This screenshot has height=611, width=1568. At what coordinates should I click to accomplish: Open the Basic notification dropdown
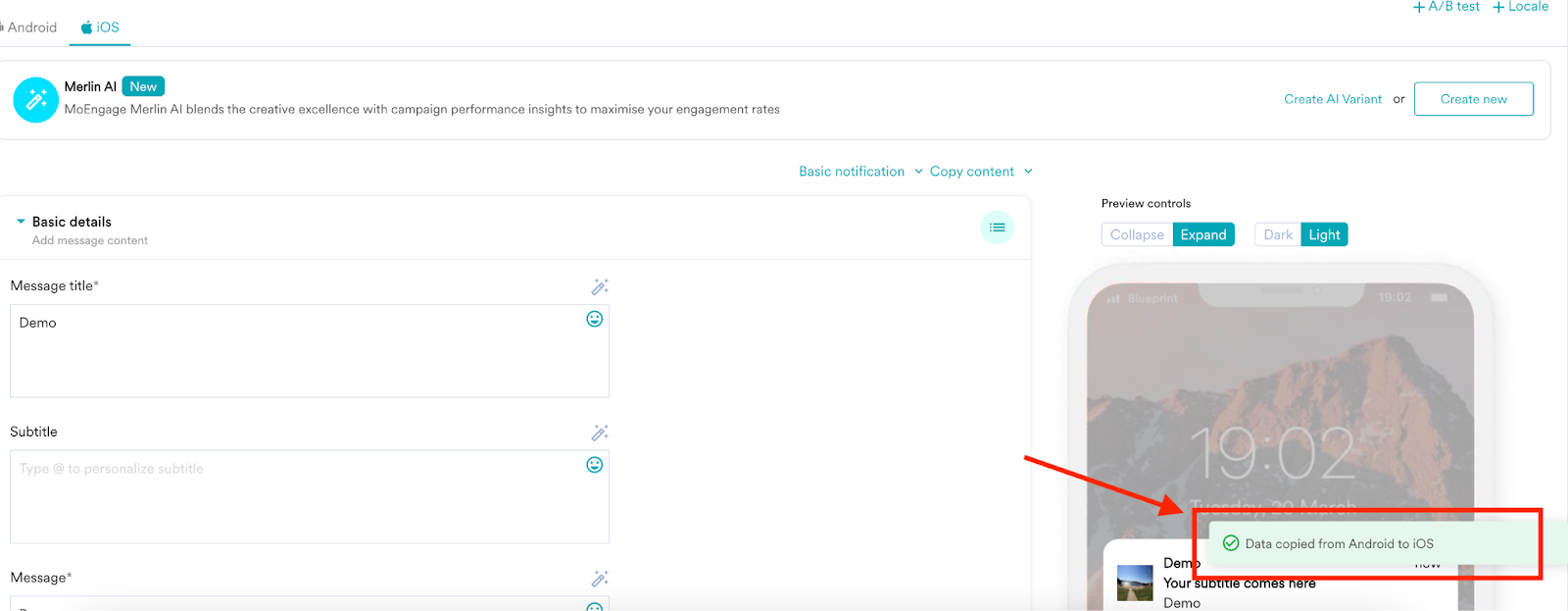point(859,172)
